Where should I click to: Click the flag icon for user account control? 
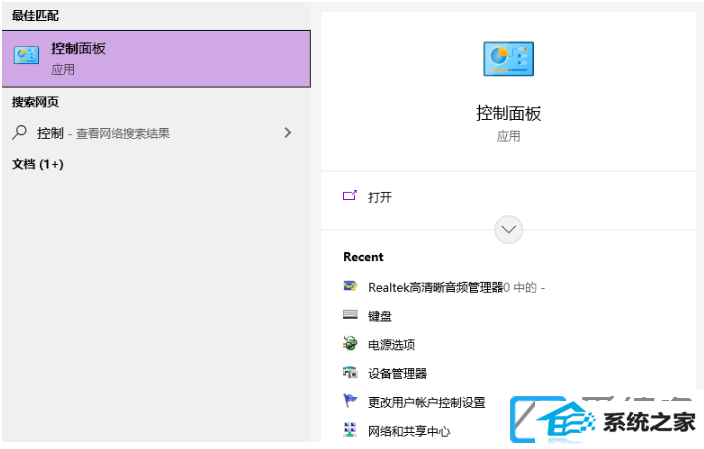(x=350, y=400)
